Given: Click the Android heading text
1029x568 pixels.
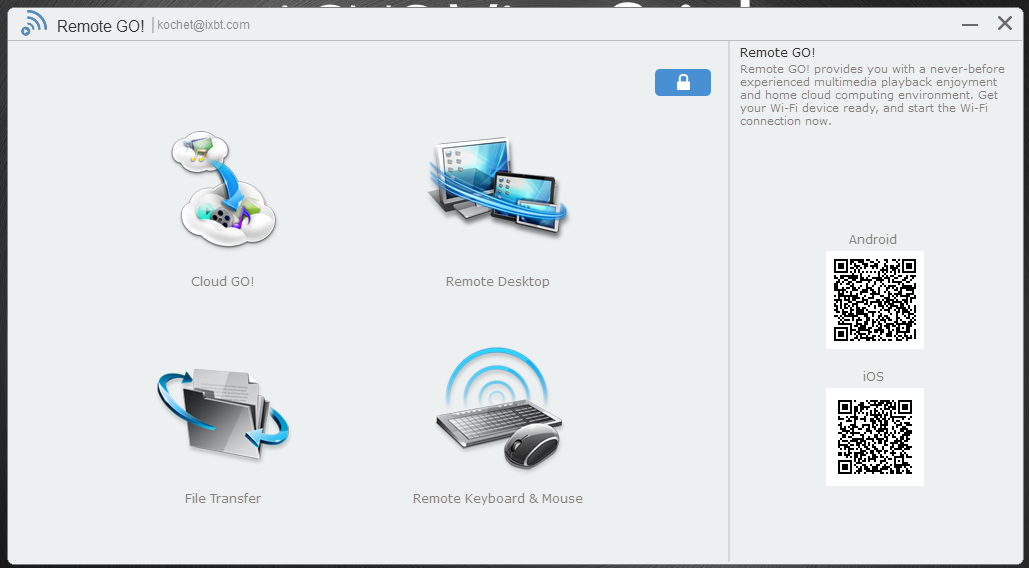Looking at the screenshot, I should pos(873,239).
